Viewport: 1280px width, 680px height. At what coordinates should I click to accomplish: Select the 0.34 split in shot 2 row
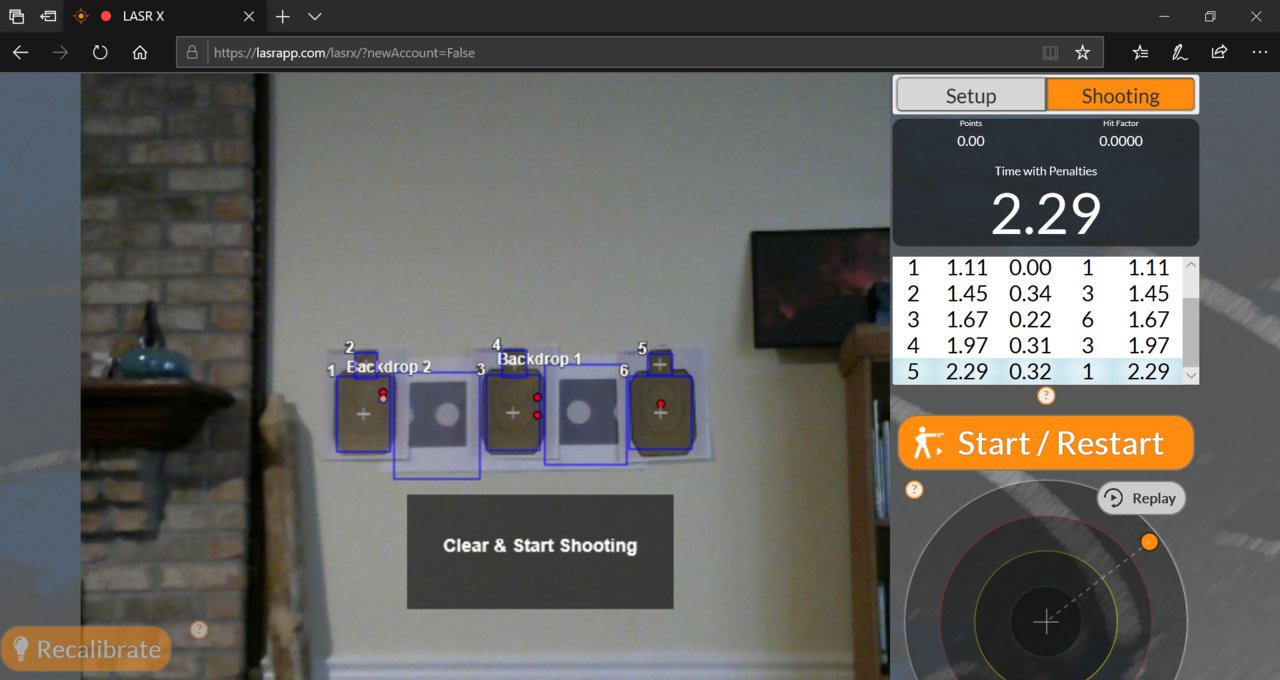1030,293
